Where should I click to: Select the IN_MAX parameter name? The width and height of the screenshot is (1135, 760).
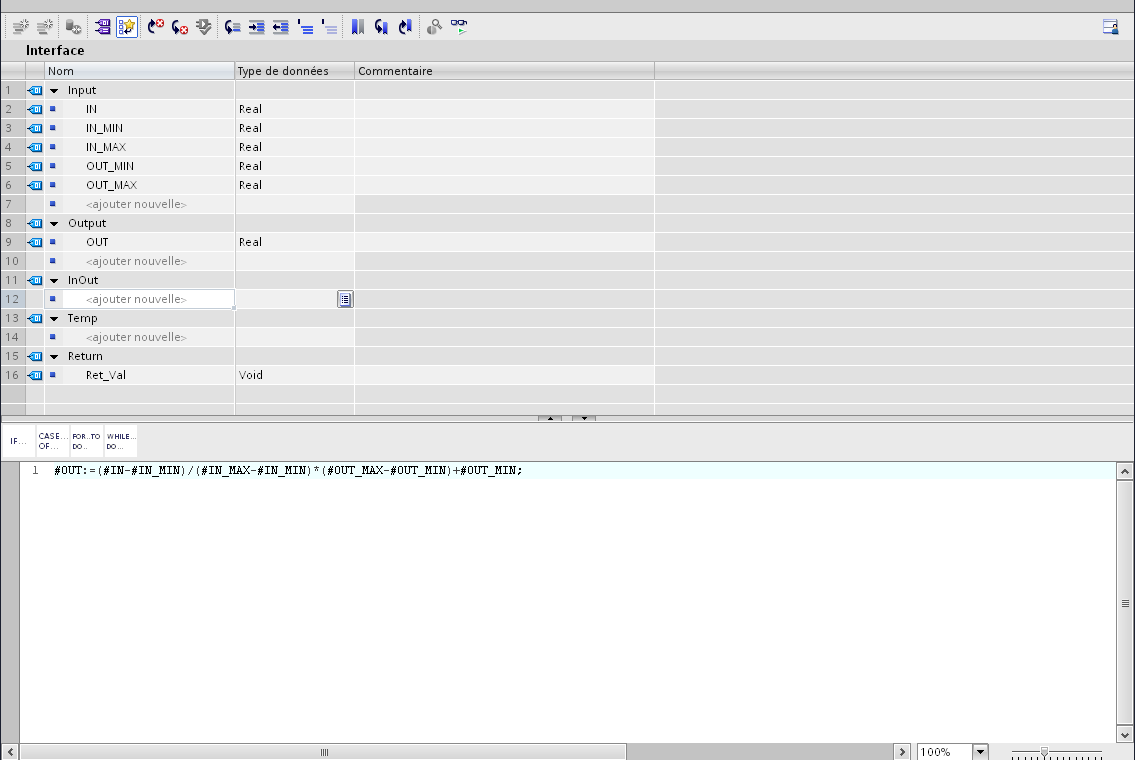(x=106, y=147)
